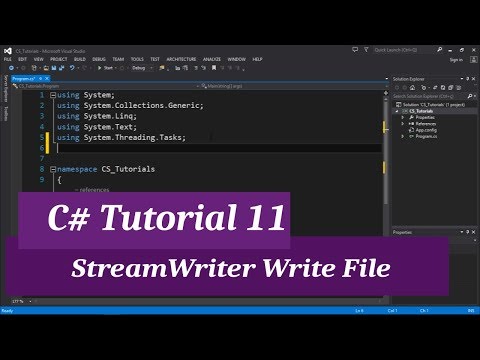
Task: Open the EDIT menu
Action: [22, 59]
